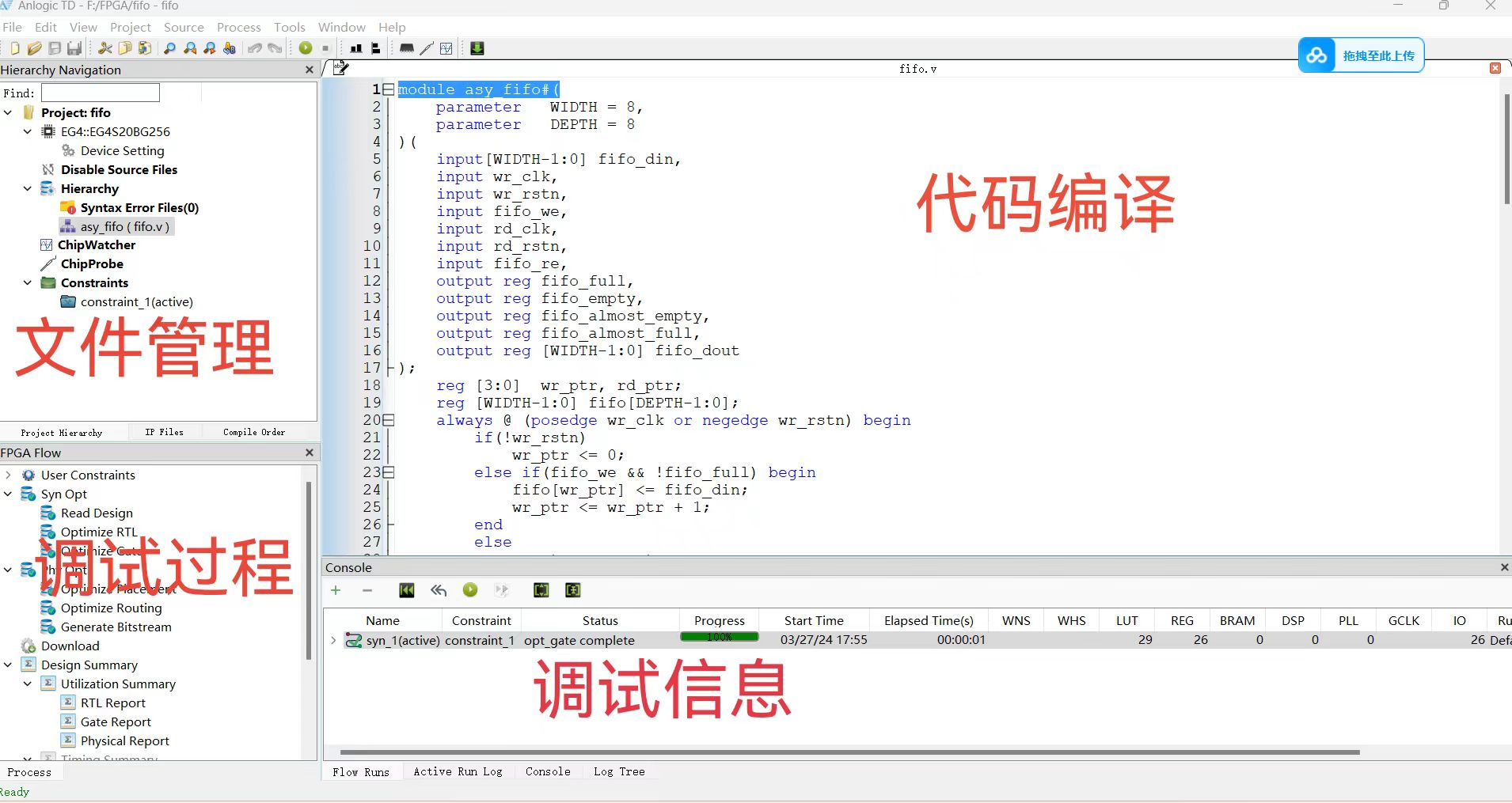Open the ChipWatcher waveform toolbar icon

(x=446, y=48)
